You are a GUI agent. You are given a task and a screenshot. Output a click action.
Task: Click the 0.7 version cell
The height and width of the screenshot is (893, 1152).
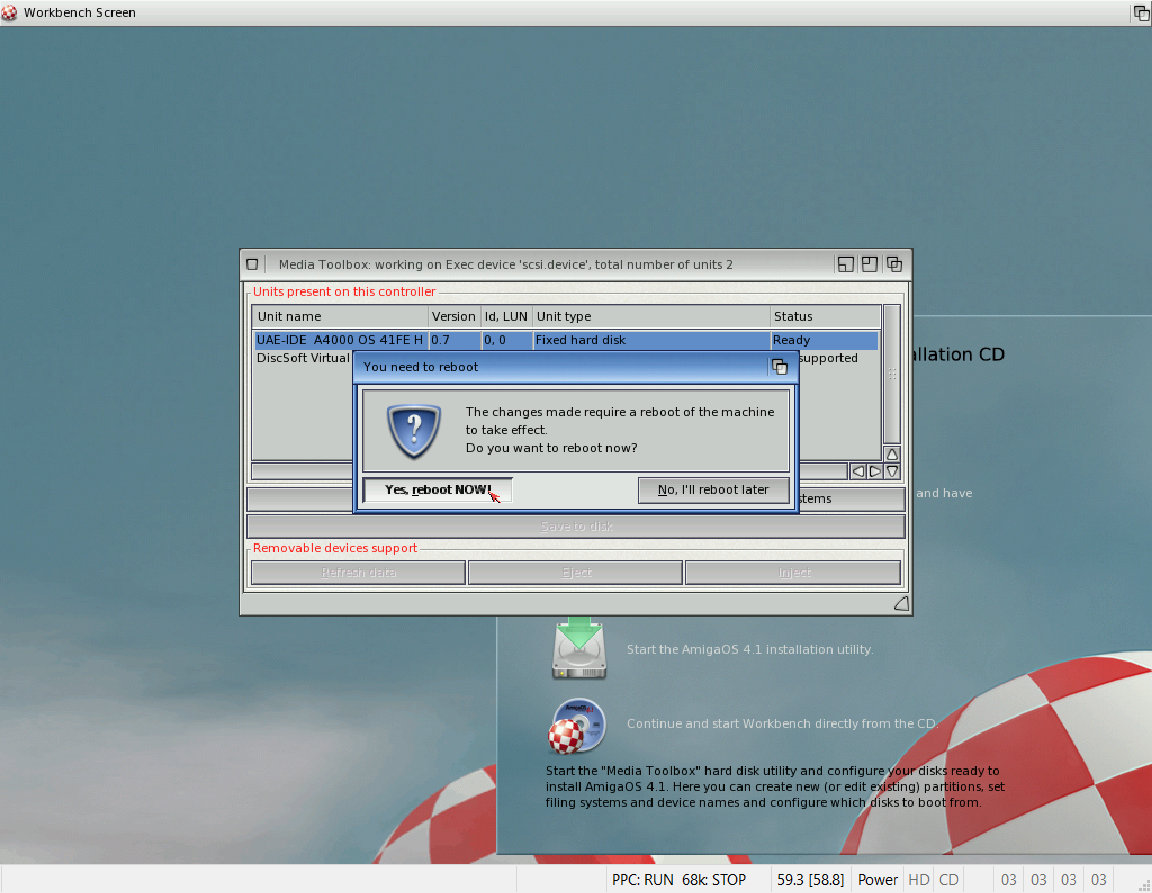point(455,340)
